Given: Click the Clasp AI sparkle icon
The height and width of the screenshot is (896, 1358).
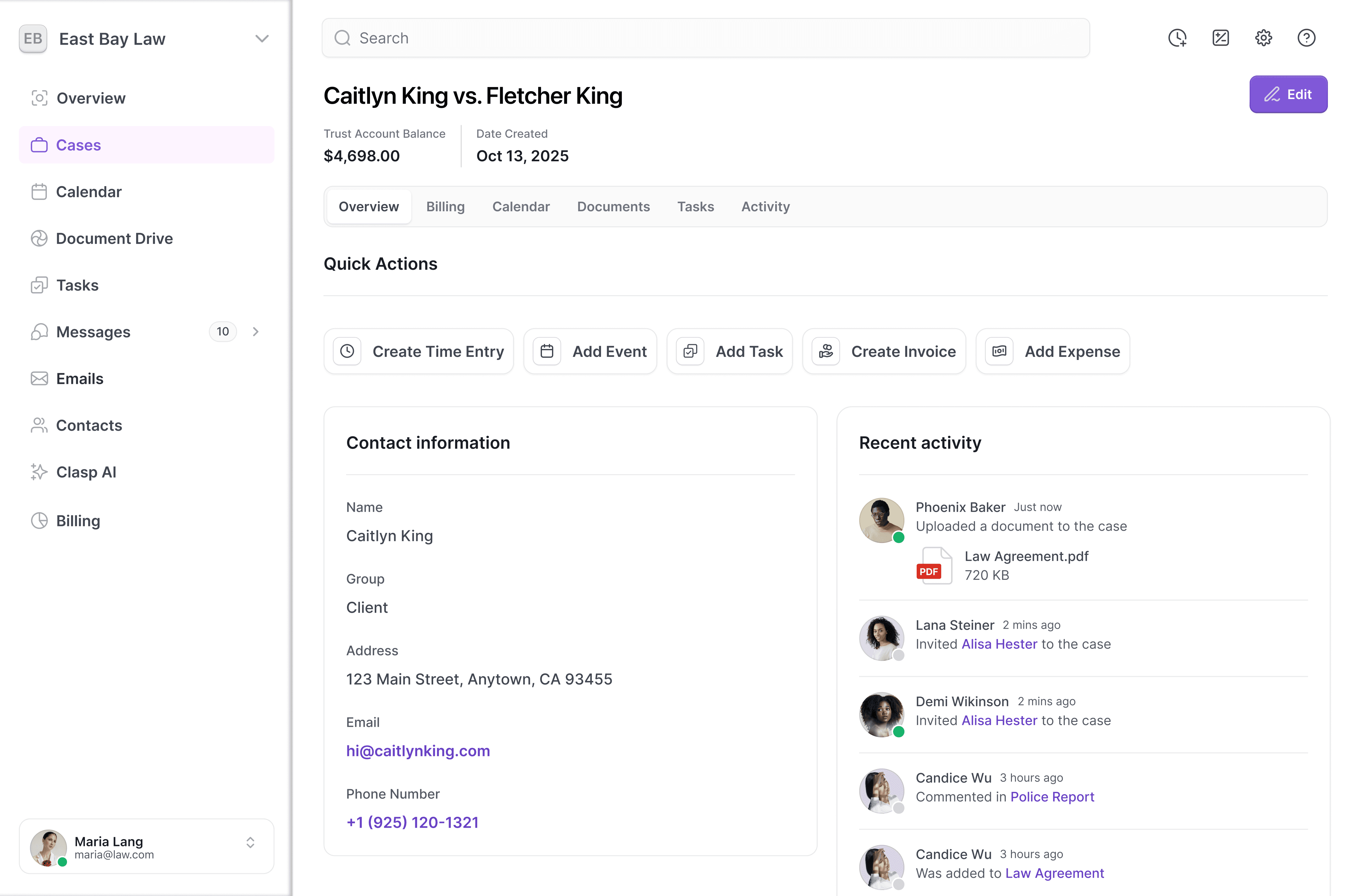Looking at the screenshot, I should [x=39, y=472].
